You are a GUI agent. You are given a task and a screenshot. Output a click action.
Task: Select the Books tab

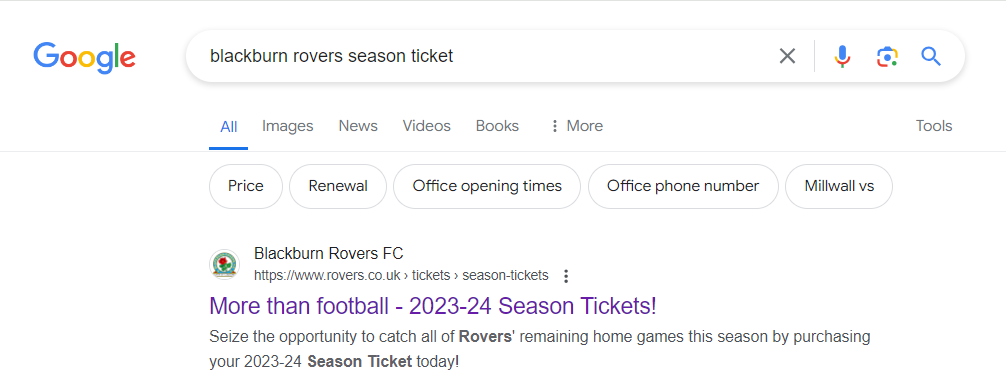click(497, 126)
